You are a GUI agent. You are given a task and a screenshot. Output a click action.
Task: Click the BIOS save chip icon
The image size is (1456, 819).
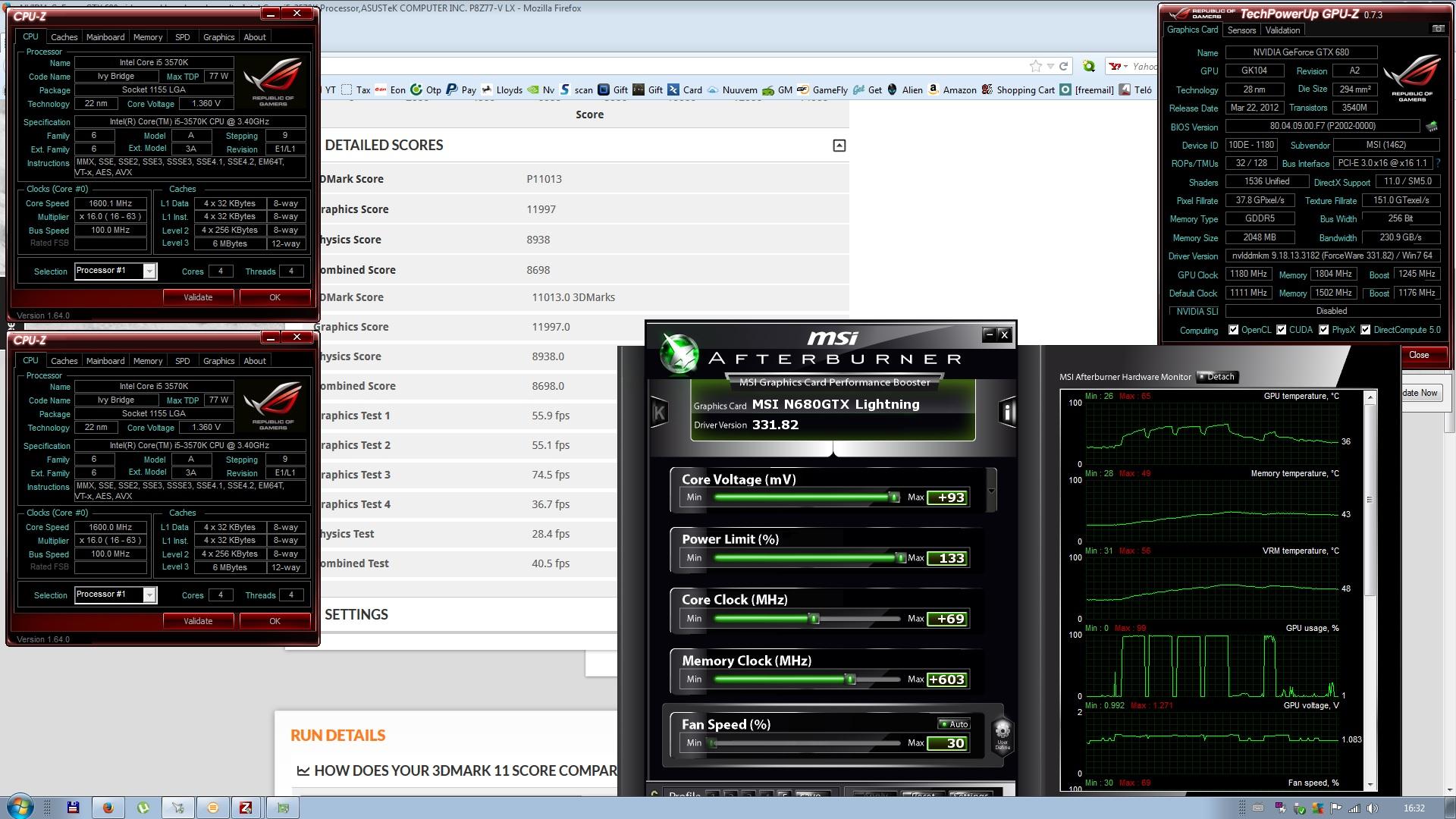tap(1432, 127)
